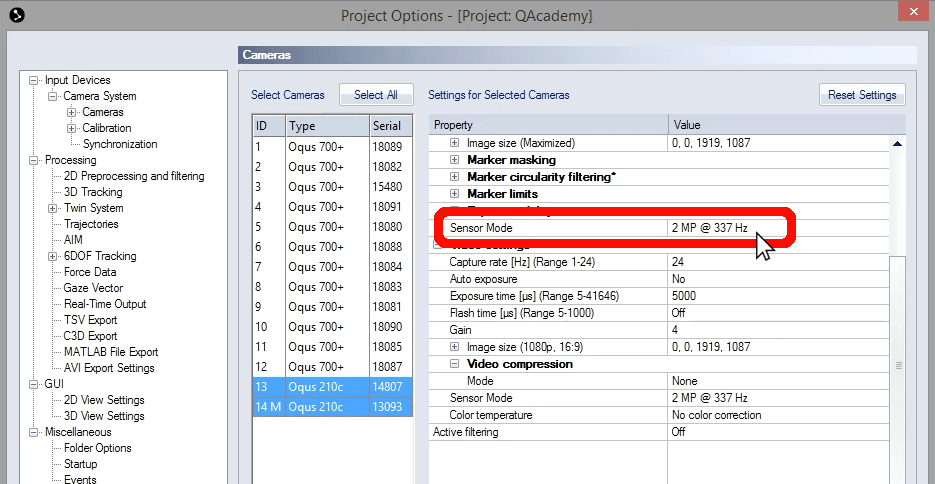
Task: Open C3D Export settings
Action: tap(91, 336)
